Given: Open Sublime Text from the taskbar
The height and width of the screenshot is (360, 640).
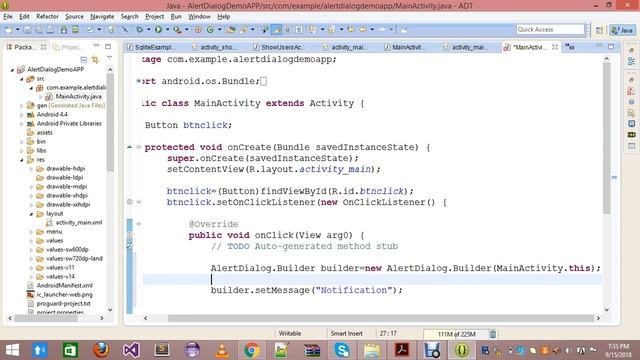Looking at the screenshot, I should (162, 350).
